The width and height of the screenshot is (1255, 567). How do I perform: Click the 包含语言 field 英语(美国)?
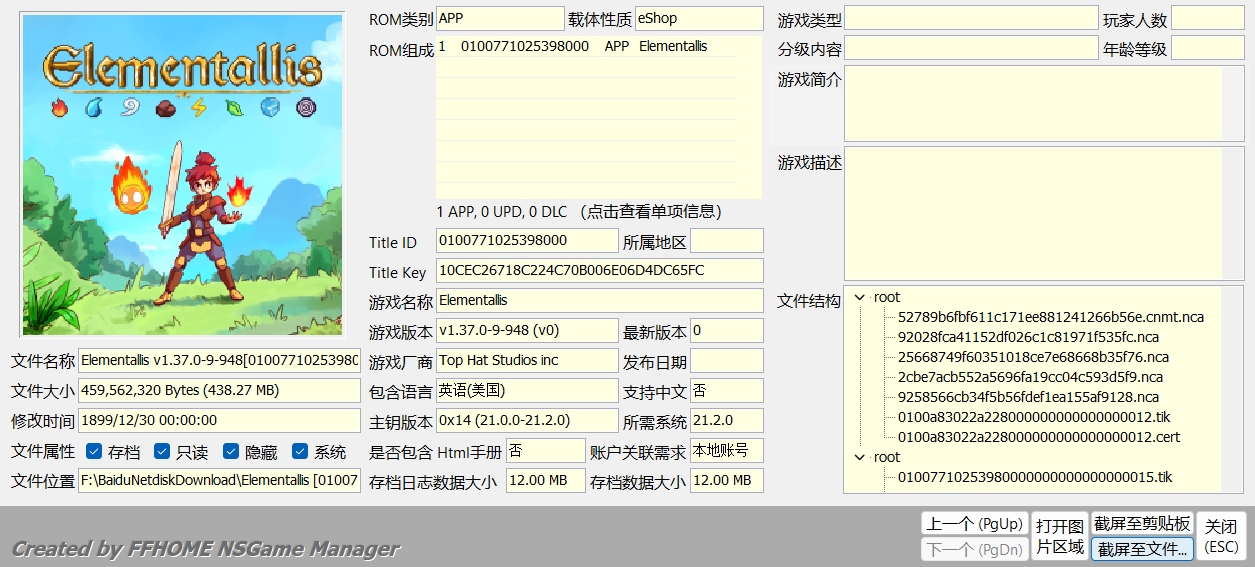tap(527, 391)
